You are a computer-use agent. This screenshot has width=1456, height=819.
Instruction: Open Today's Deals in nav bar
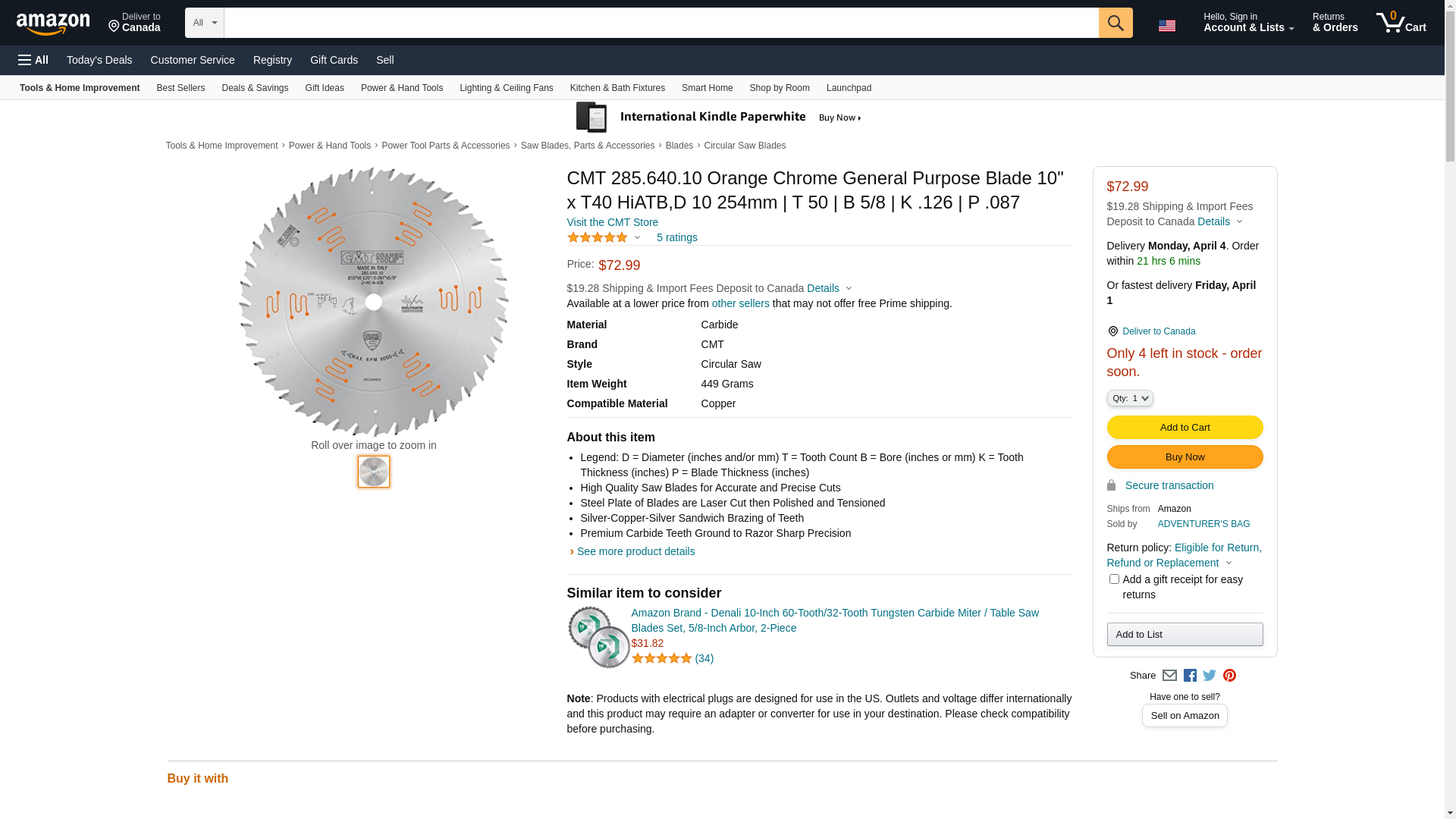[x=99, y=60]
